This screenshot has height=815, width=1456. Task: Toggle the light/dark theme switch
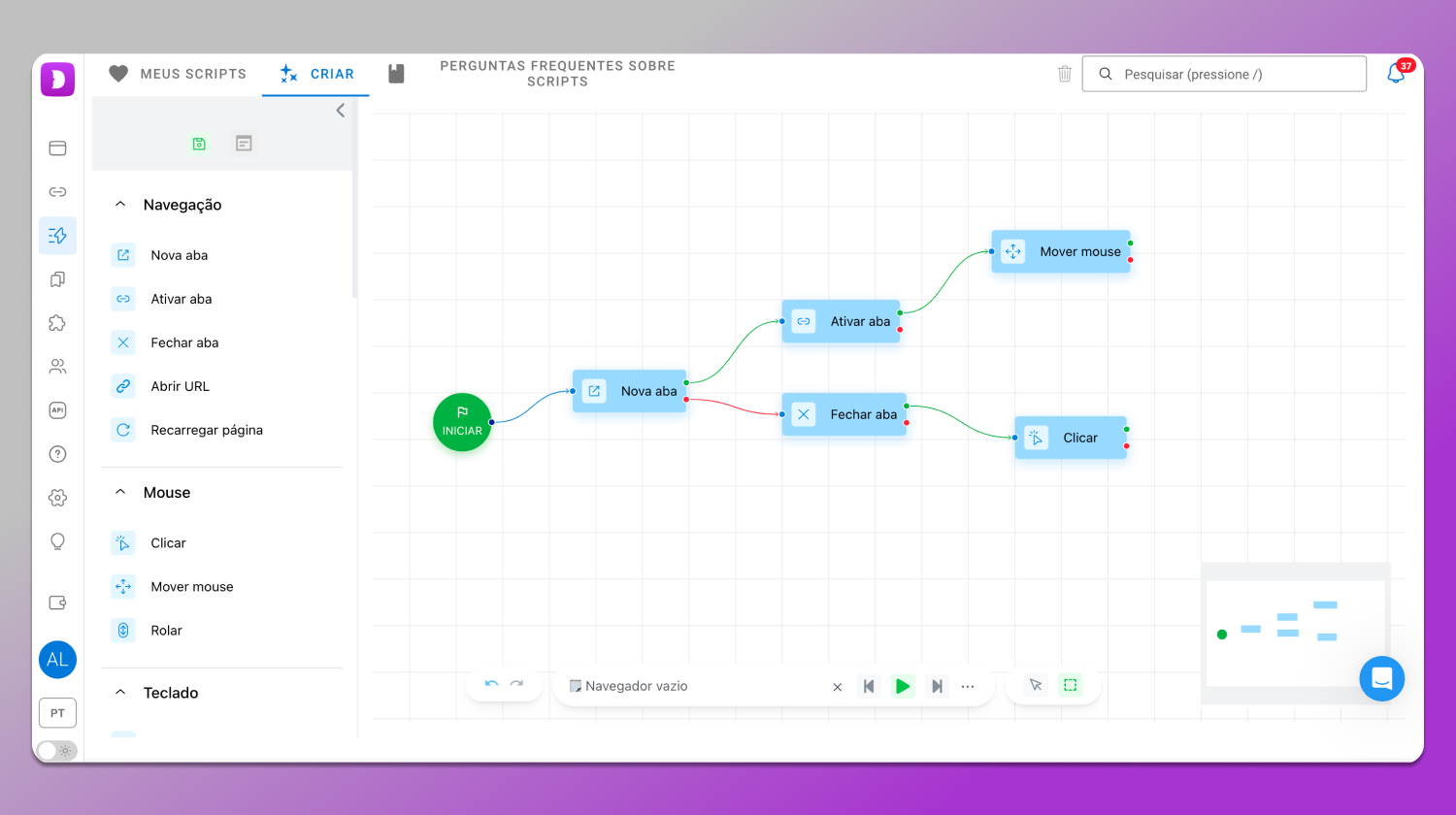pyautogui.click(x=56, y=750)
